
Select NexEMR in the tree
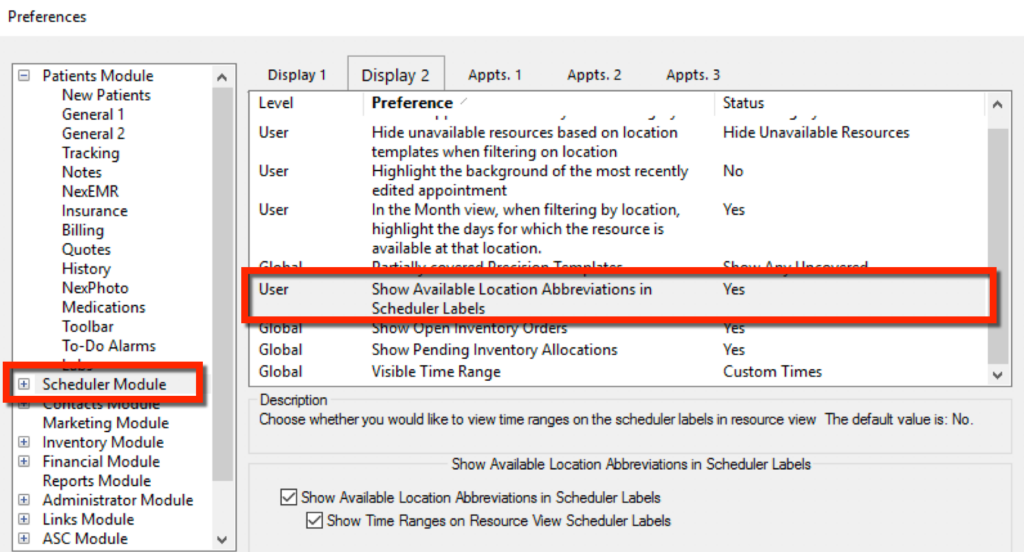90,191
